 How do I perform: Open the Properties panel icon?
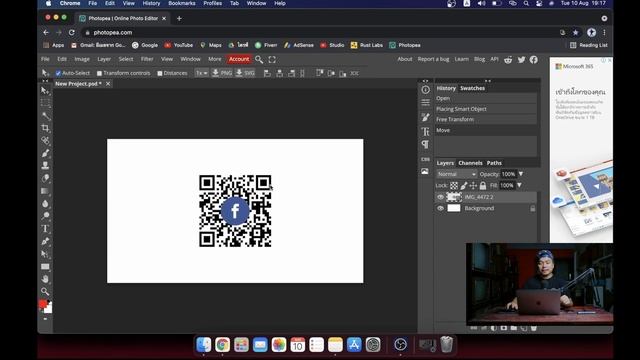(x=425, y=102)
